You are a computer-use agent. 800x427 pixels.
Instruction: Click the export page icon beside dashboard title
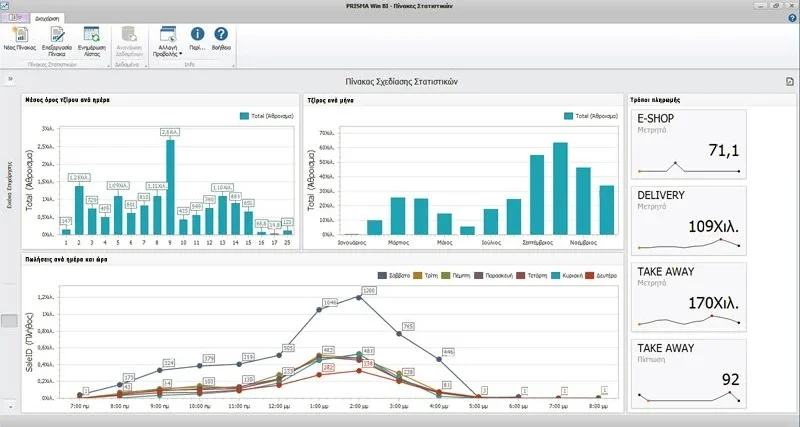pyautogui.click(x=790, y=81)
